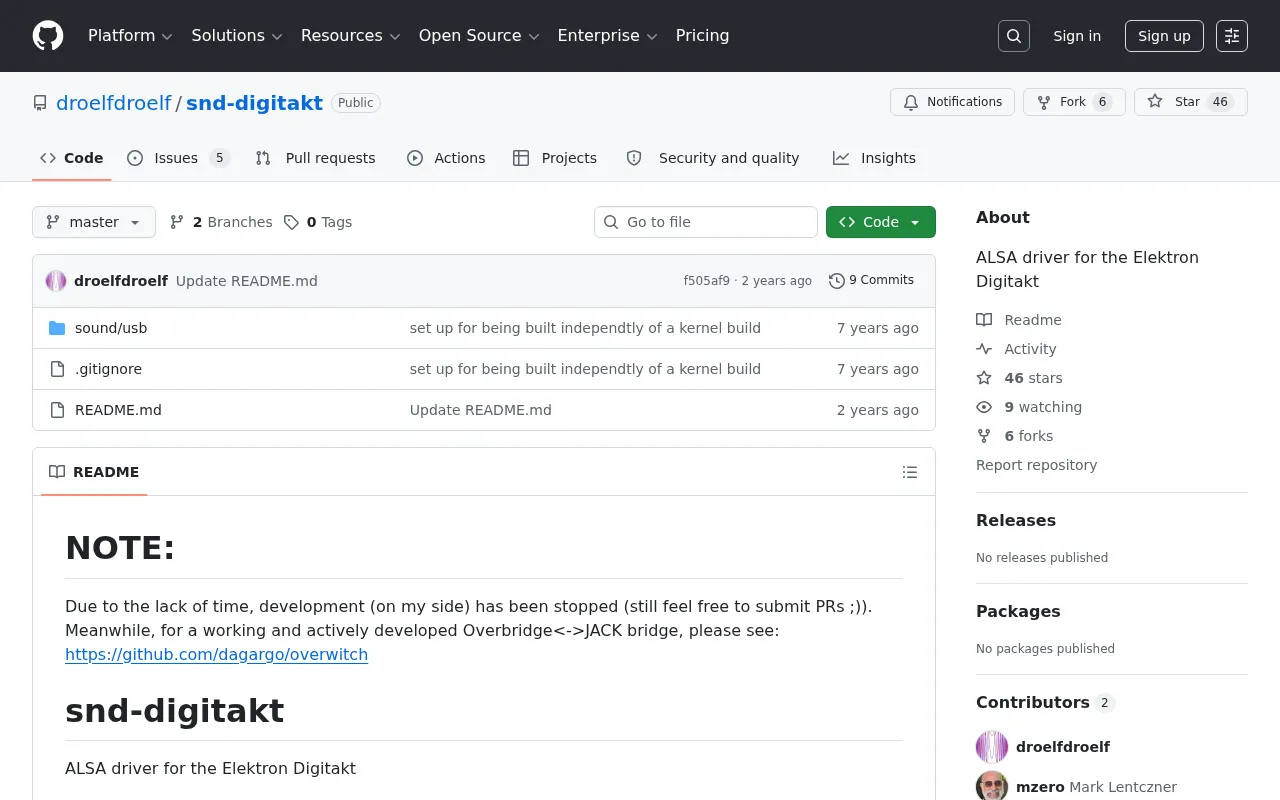View the 0 Tags link
This screenshot has width=1280, height=800.
[318, 222]
